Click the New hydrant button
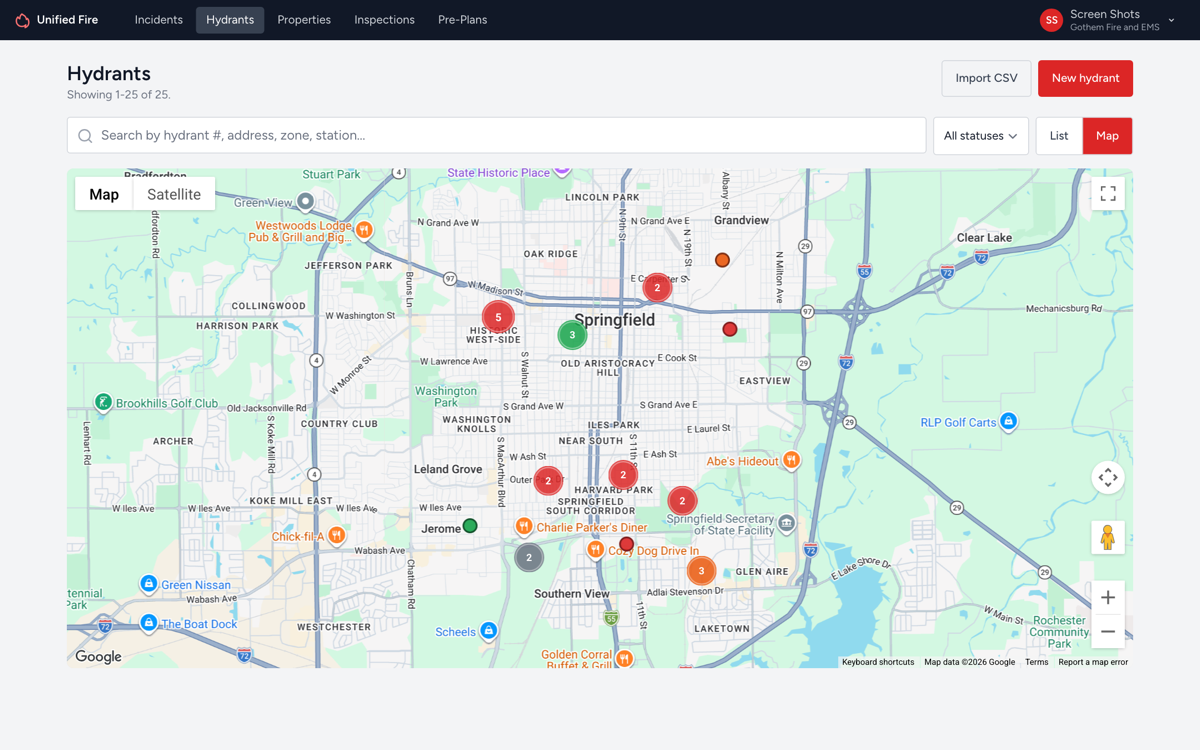Image resolution: width=1200 pixels, height=750 pixels. pyautogui.click(x=1085, y=78)
